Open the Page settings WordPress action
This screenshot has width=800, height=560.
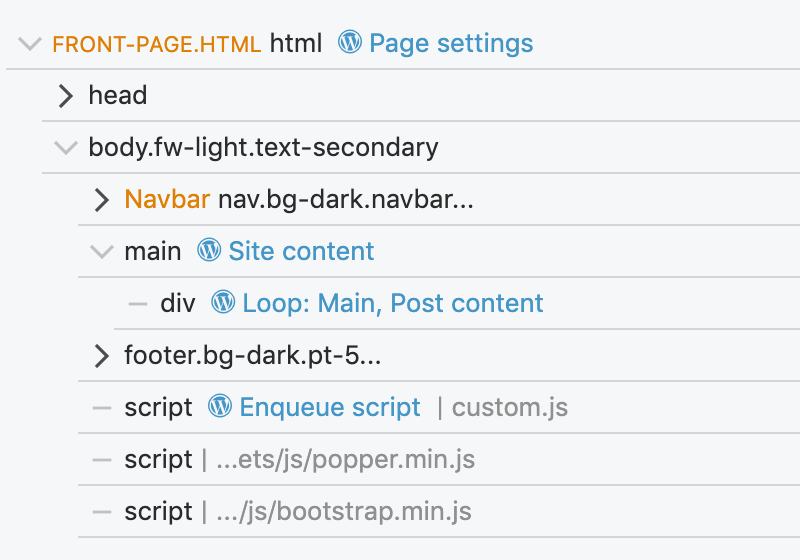pos(451,43)
